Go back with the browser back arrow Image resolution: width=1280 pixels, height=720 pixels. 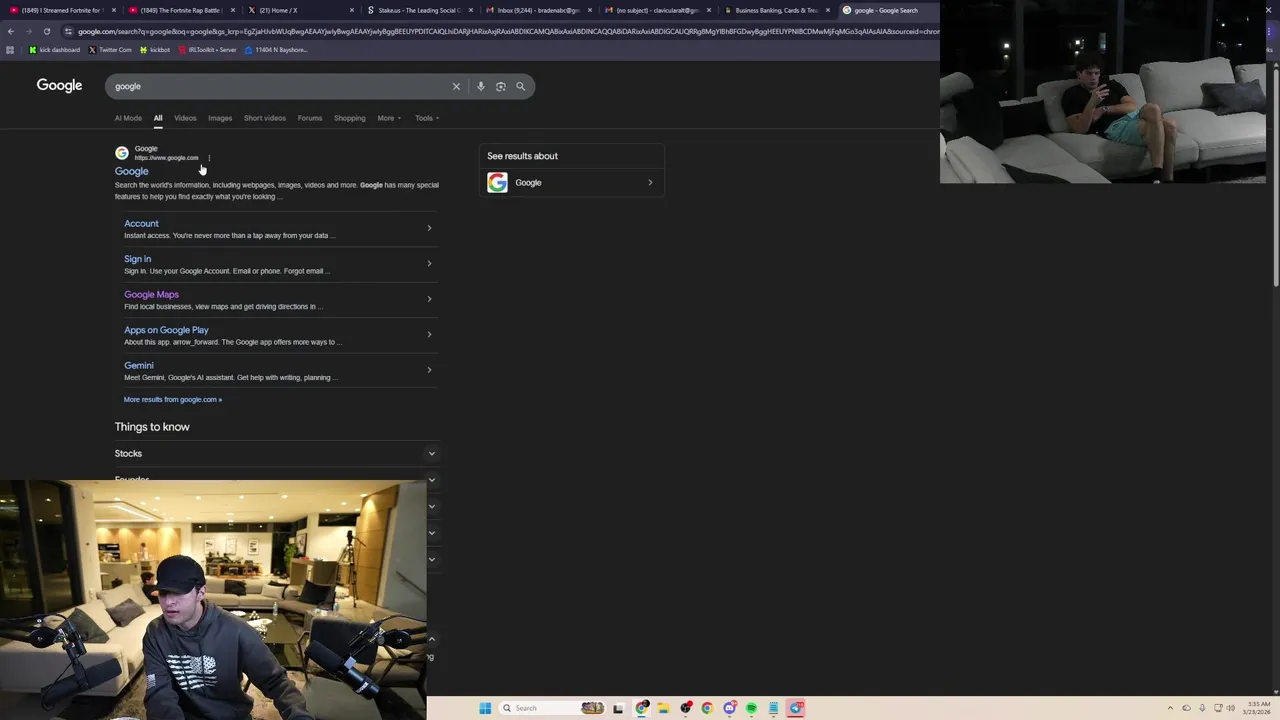point(11,31)
